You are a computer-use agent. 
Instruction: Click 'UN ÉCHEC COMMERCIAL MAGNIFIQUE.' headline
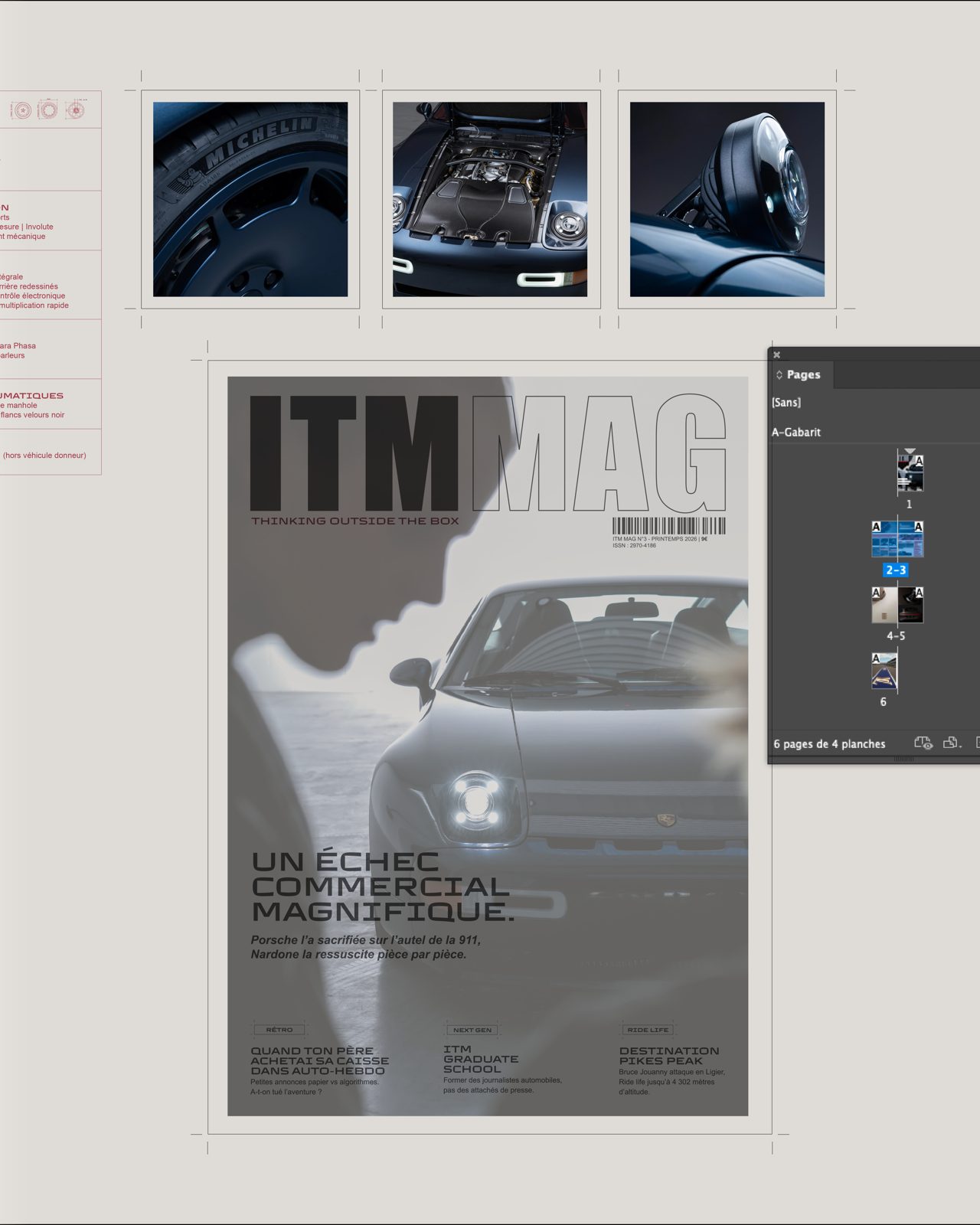click(x=383, y=887)
